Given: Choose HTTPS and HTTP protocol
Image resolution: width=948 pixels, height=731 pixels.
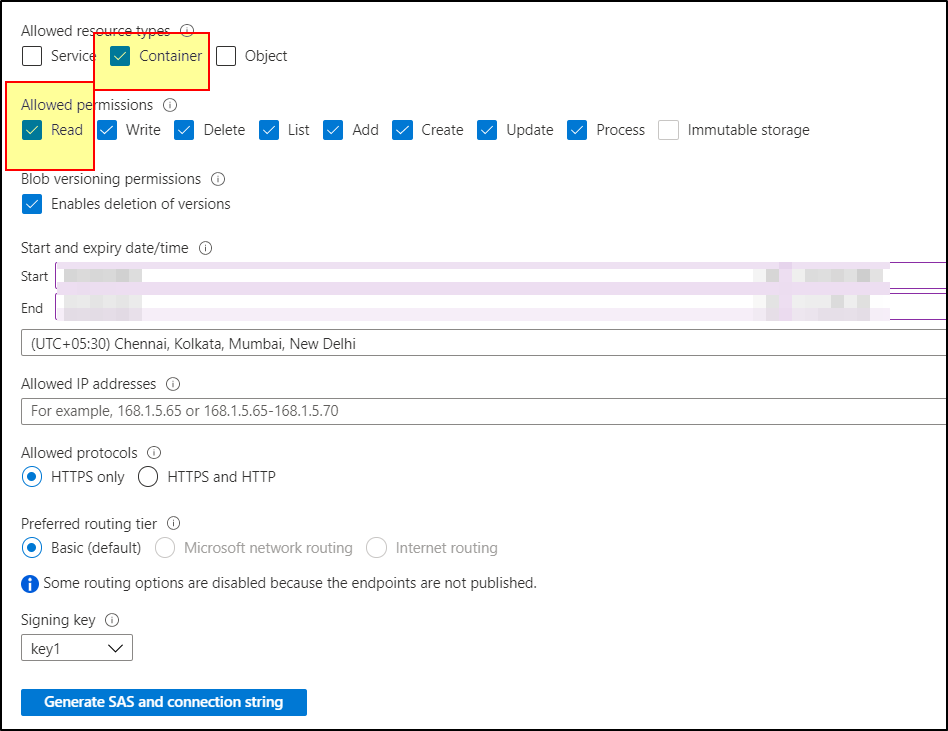Looking at the screenshot, I should 148,476.
